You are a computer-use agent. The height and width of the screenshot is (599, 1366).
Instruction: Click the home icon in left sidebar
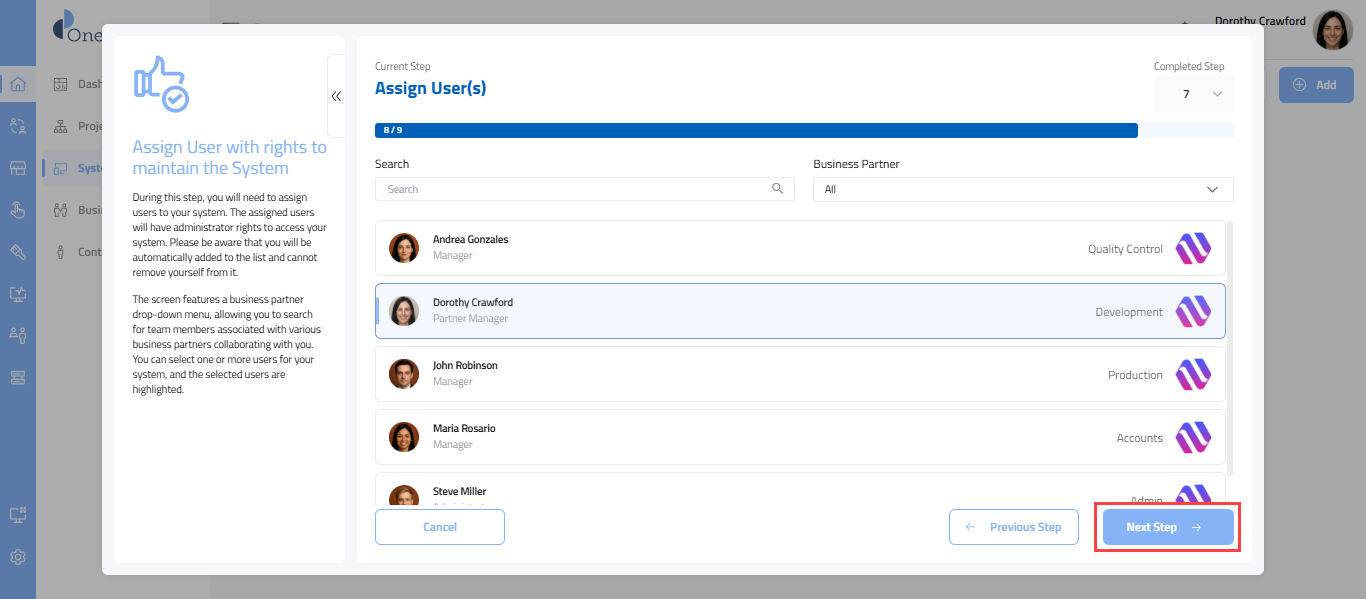(x=17, y=84)
